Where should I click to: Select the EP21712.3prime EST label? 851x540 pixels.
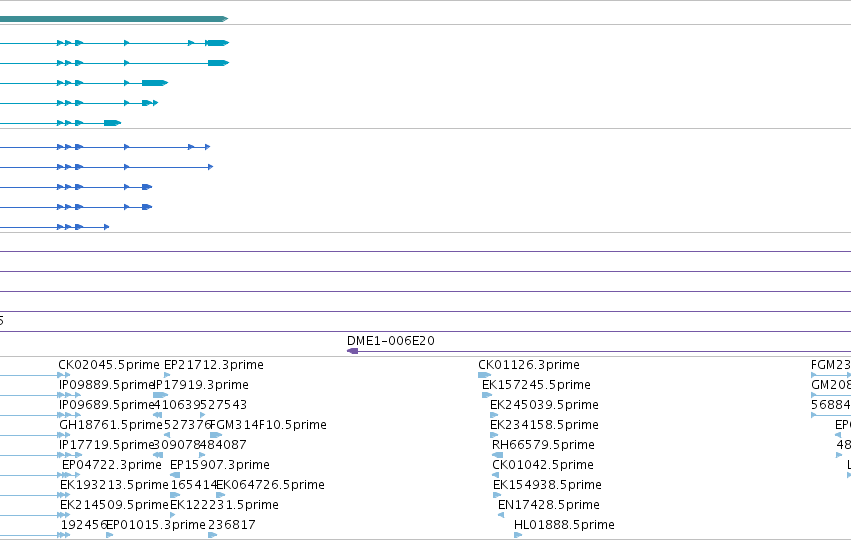point(214,365)
